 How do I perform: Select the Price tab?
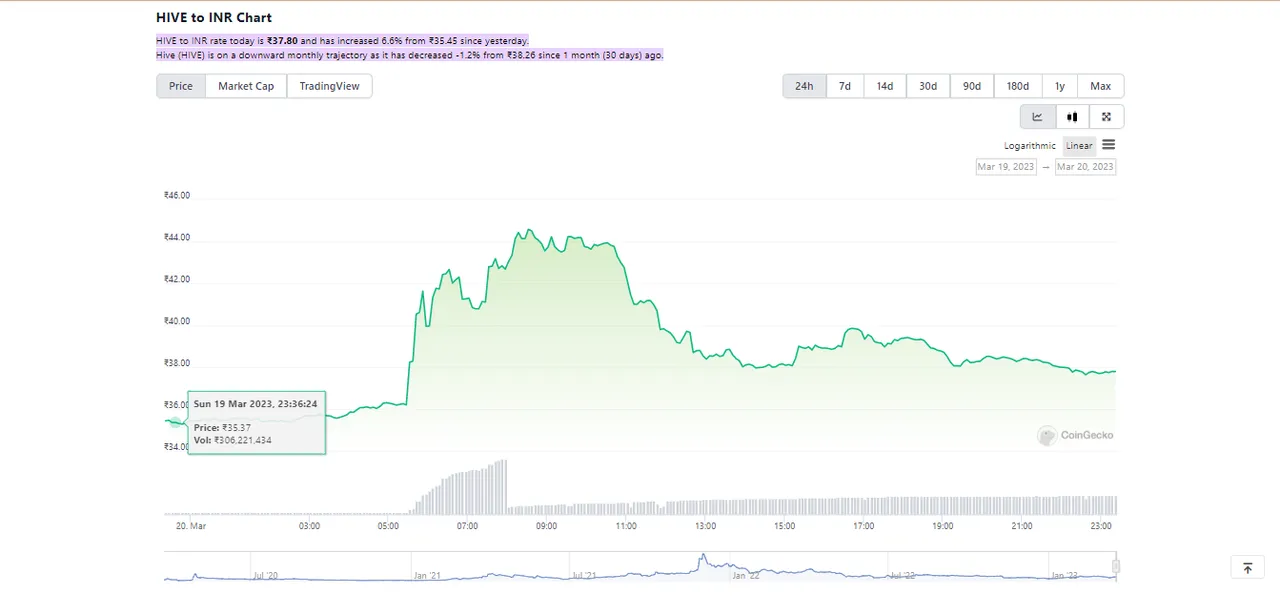pos(181,86)
